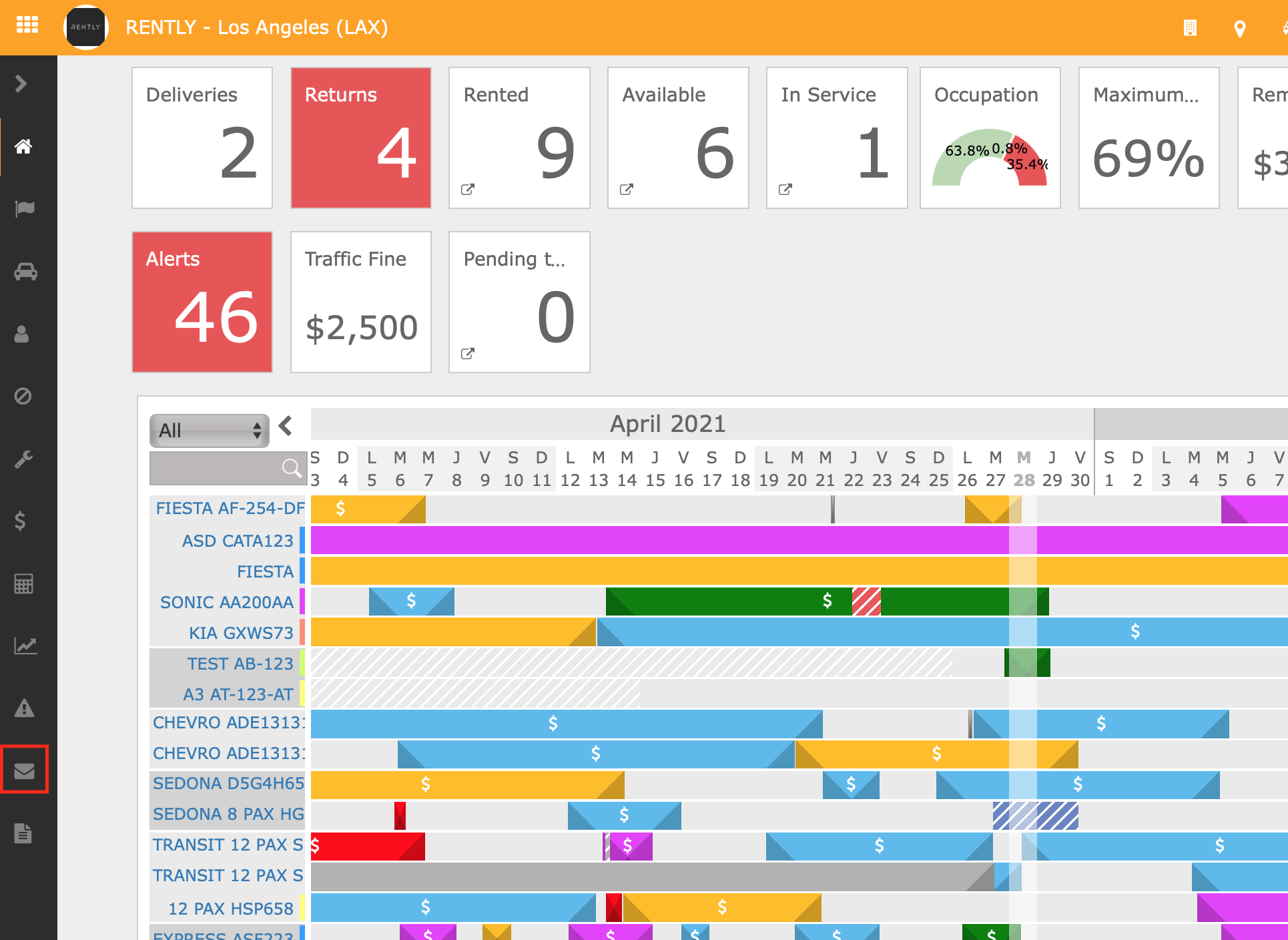1288x940 pixels.
Task: Open vehicle SONIC AA200AA
Action: point(227,602)
